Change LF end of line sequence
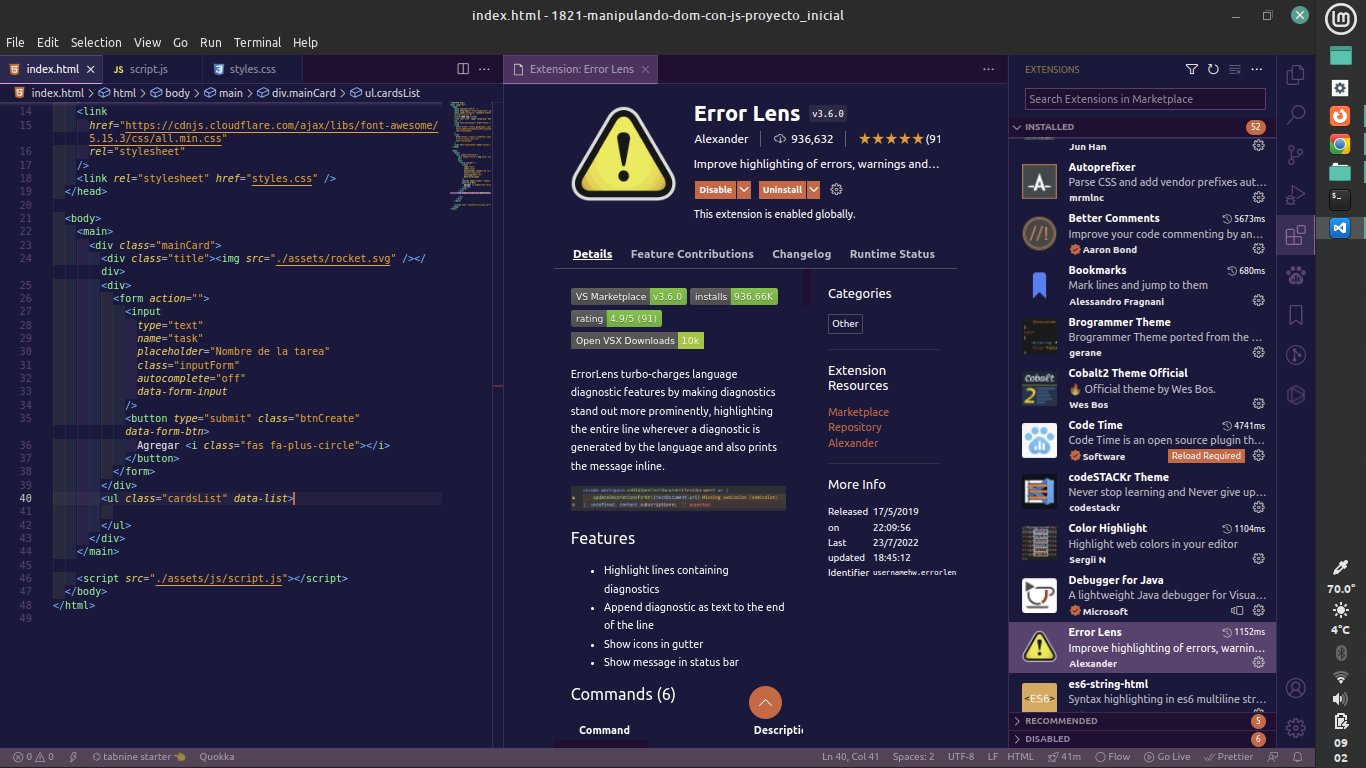Screen dimensions: 1366x768 [x=993, y=757]
